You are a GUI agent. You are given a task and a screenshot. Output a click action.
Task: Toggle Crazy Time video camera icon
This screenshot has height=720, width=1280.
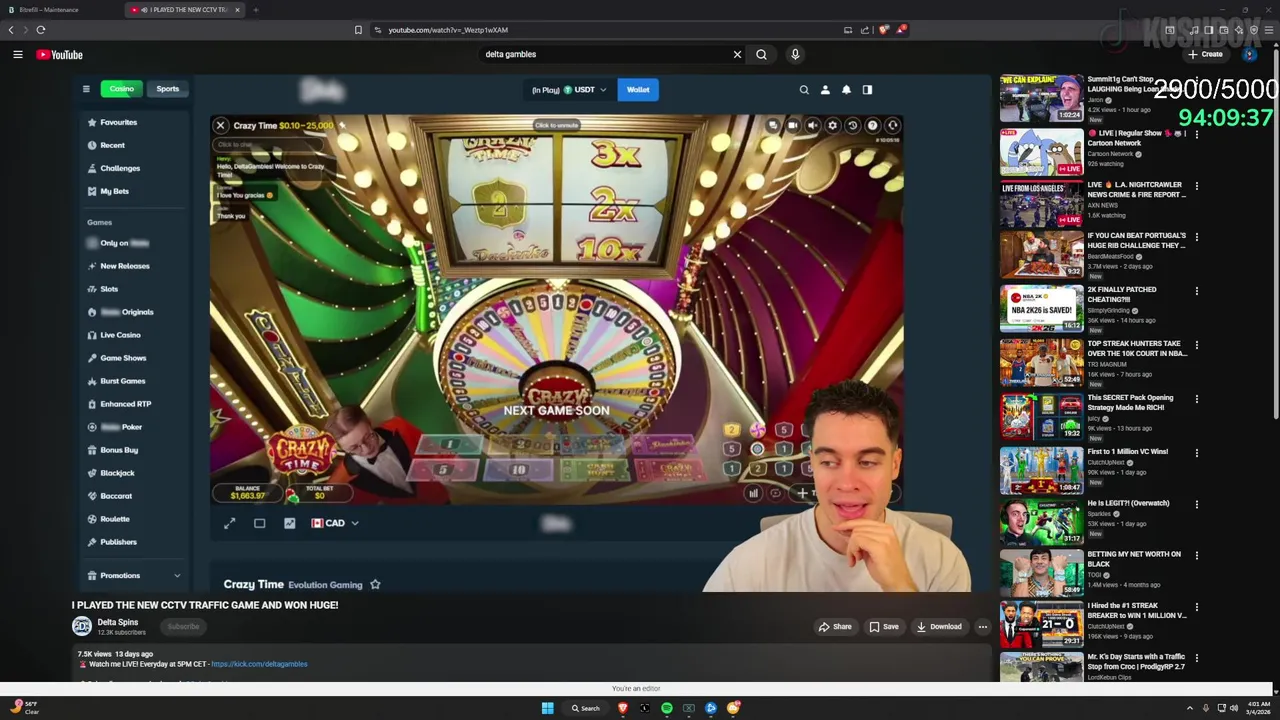click(x=792, y=126)
